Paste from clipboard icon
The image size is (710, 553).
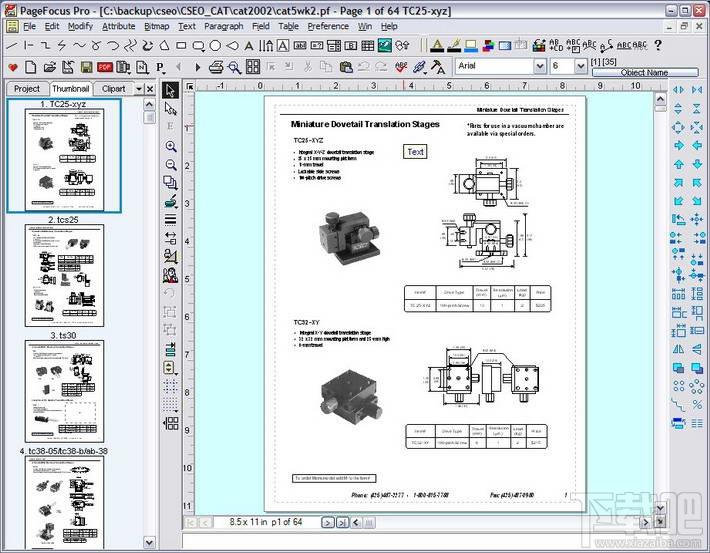(346, 67)
